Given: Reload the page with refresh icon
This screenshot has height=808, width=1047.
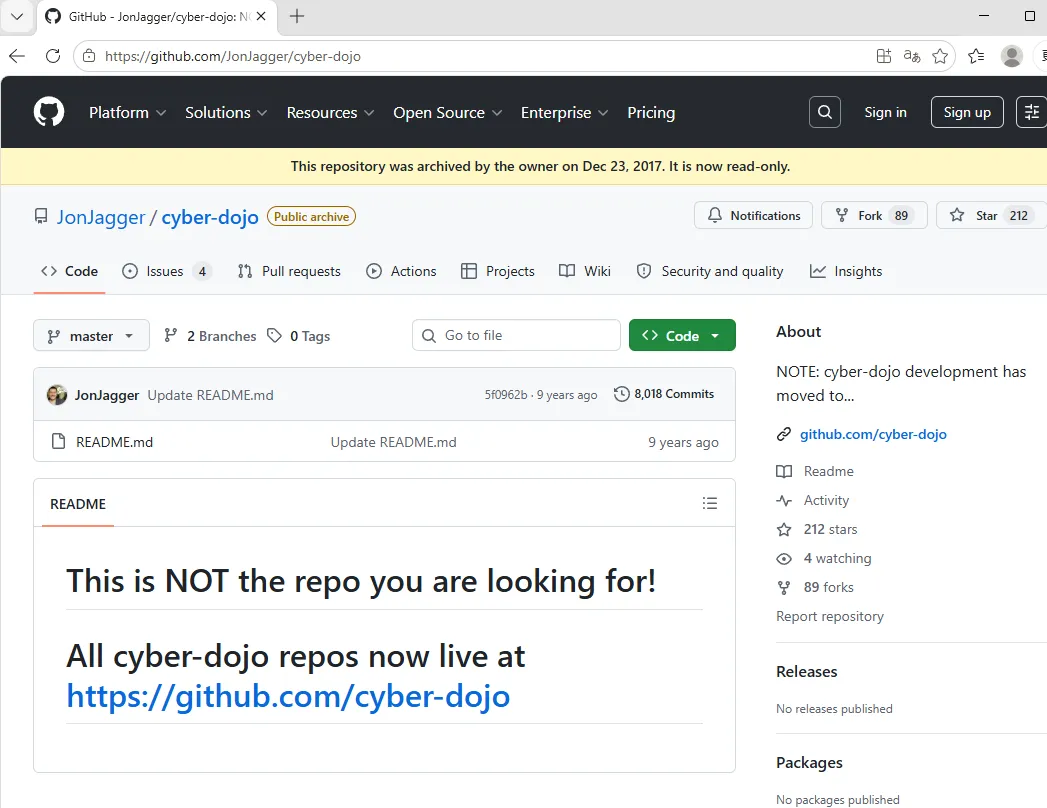Looking at the screenshot, I should (53, 56).
